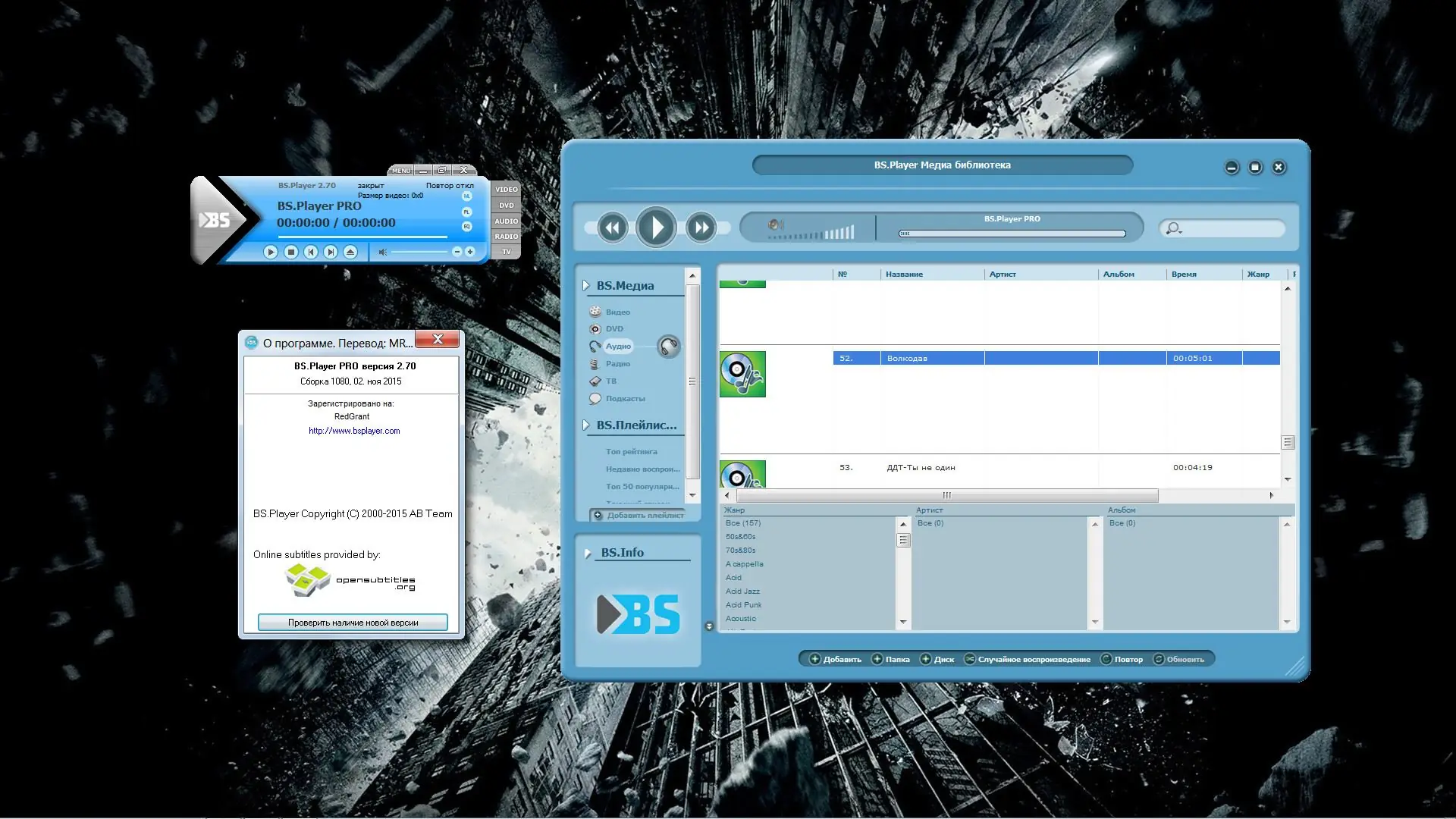The height and width of the screenshot is (819, 1456).
Task: Click the ML media library button
Action: pyautogui.click(x=466, y=196)
